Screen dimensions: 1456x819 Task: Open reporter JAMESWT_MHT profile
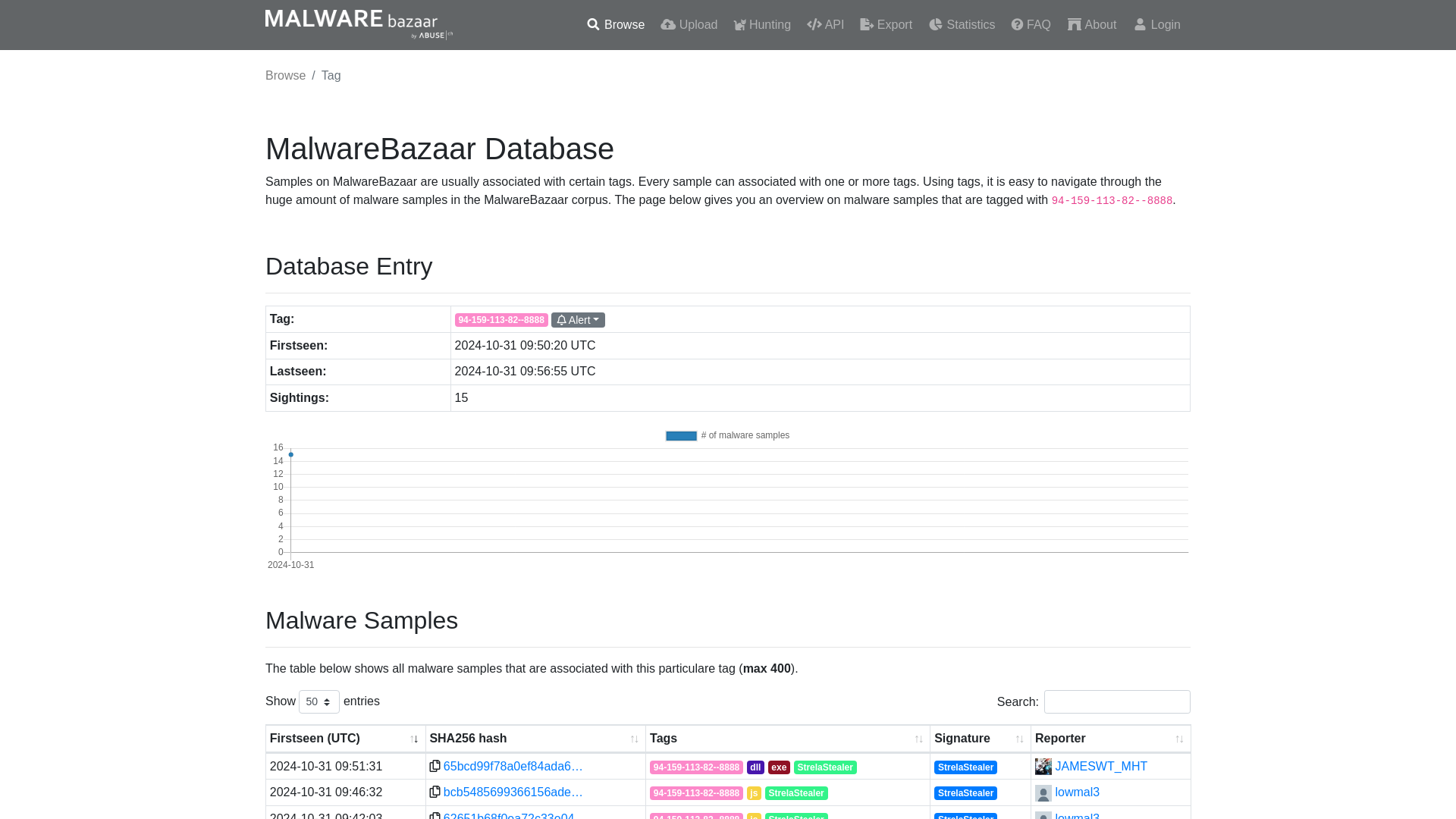(x=1101, y=767)
